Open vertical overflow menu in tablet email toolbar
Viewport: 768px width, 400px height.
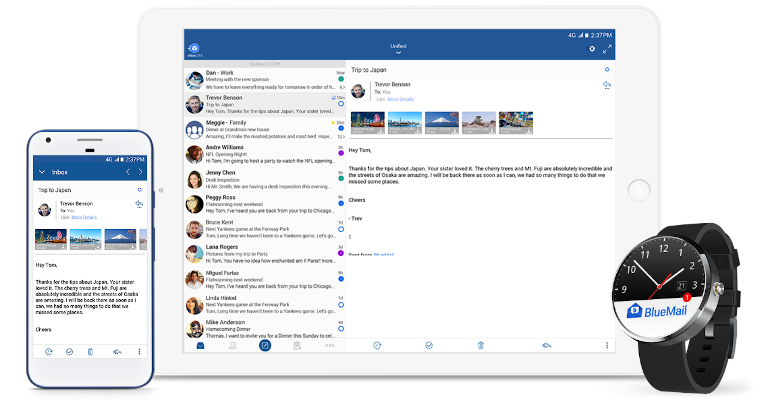[x=607, y=346]
